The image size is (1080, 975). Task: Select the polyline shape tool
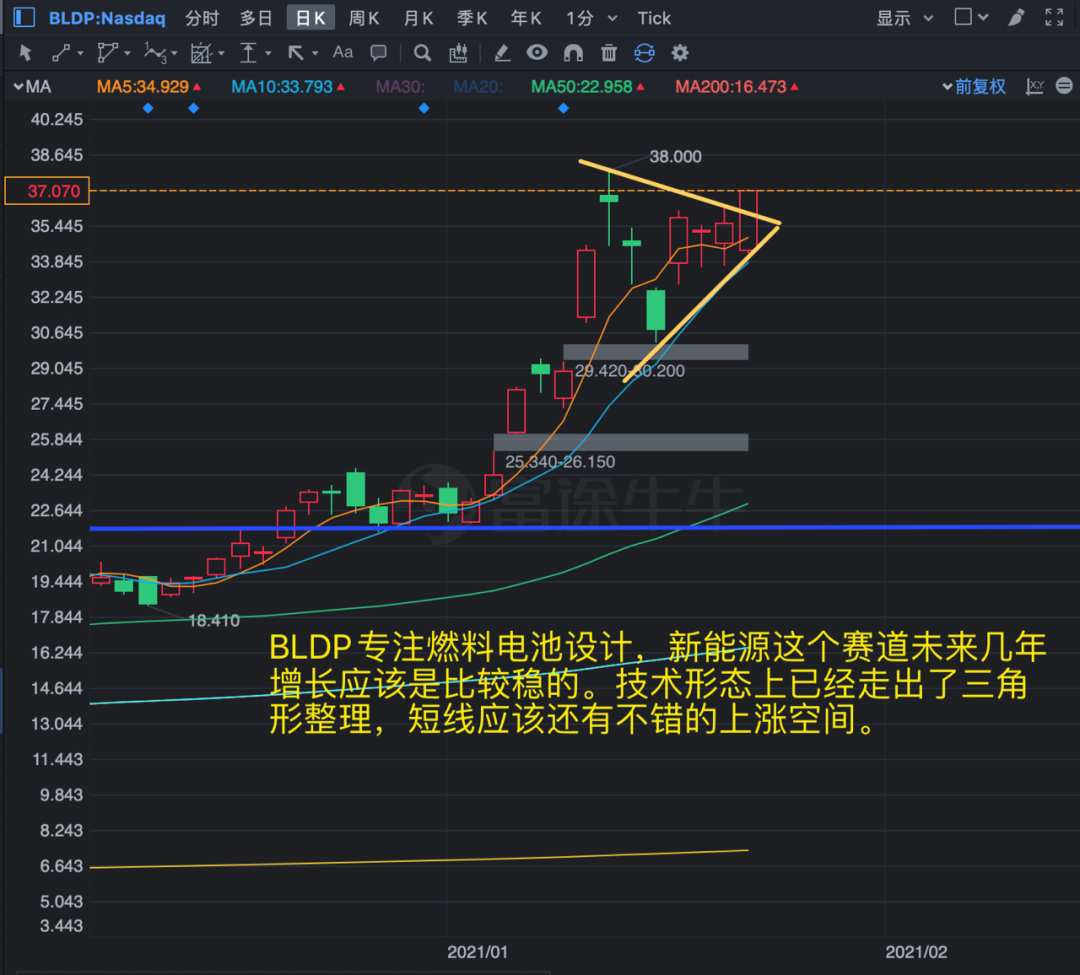107,53
